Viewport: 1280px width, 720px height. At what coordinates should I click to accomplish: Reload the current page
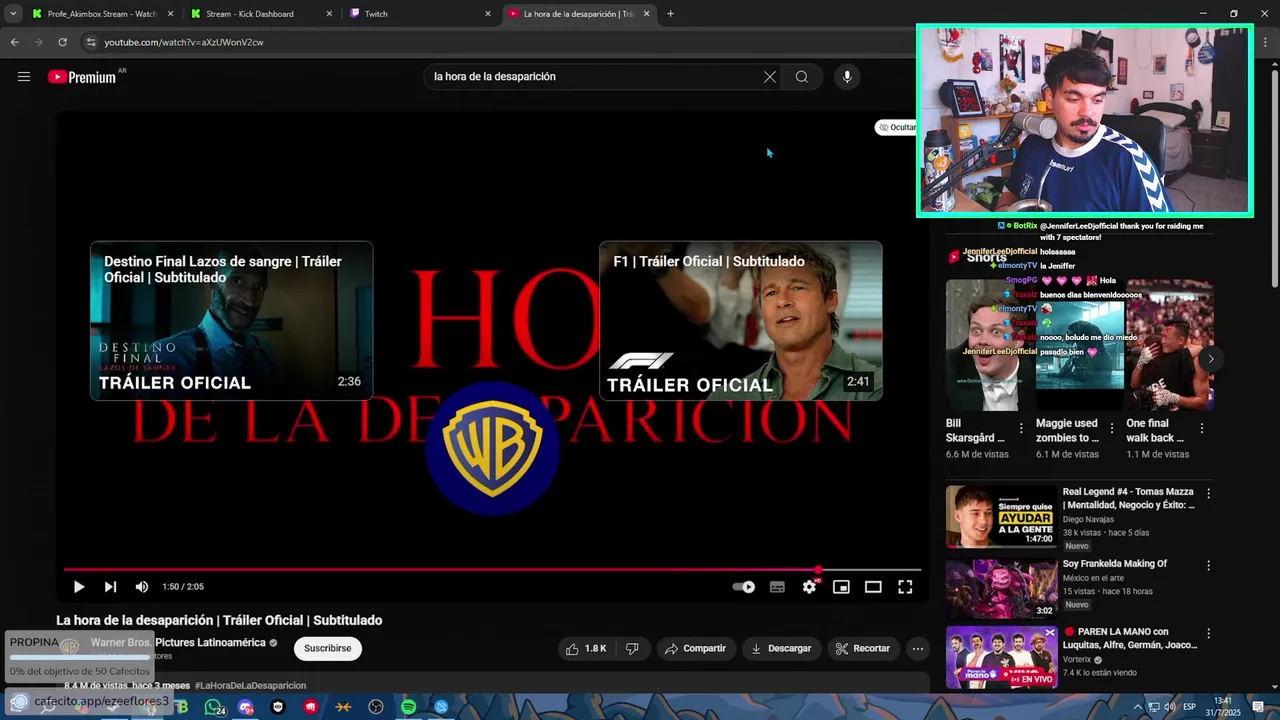tap(62, 42)
